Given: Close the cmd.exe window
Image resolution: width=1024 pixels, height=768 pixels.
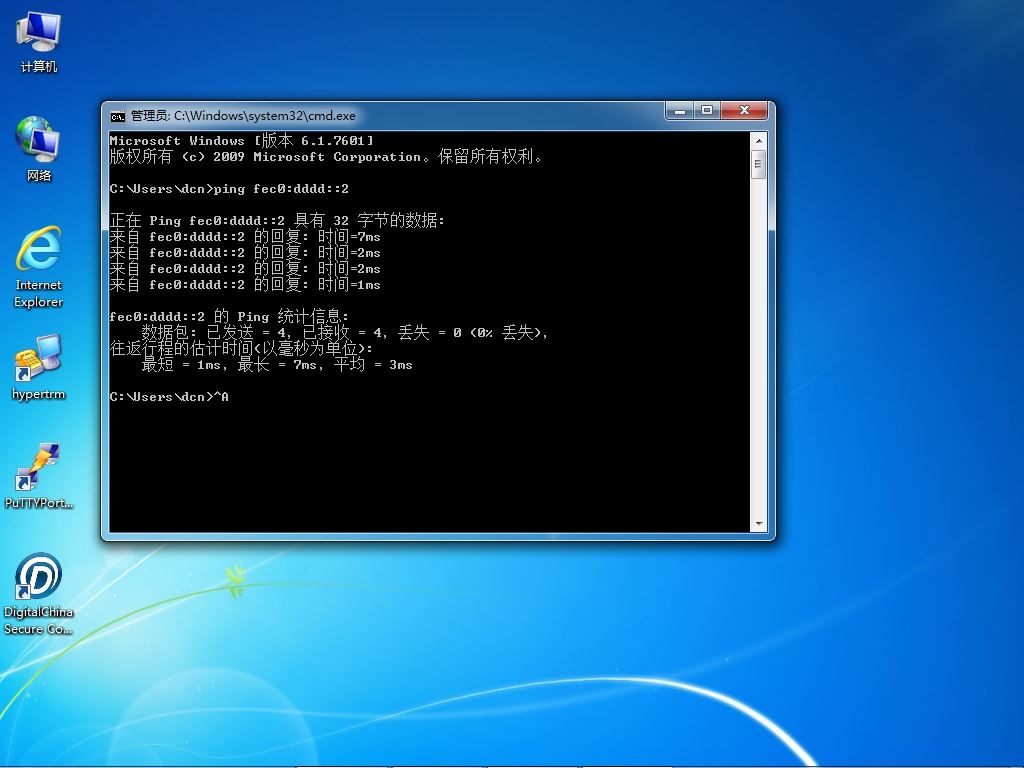Looking at the screenshot, I should point(744,111).
